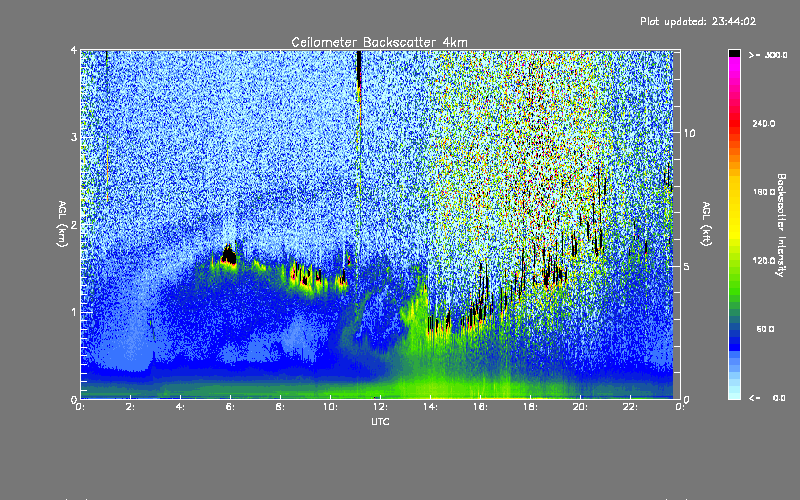Click the "Backscatter Intensity" colorbar label
The width and height of the screenshot is (800, 500).
tap(781, 225)
